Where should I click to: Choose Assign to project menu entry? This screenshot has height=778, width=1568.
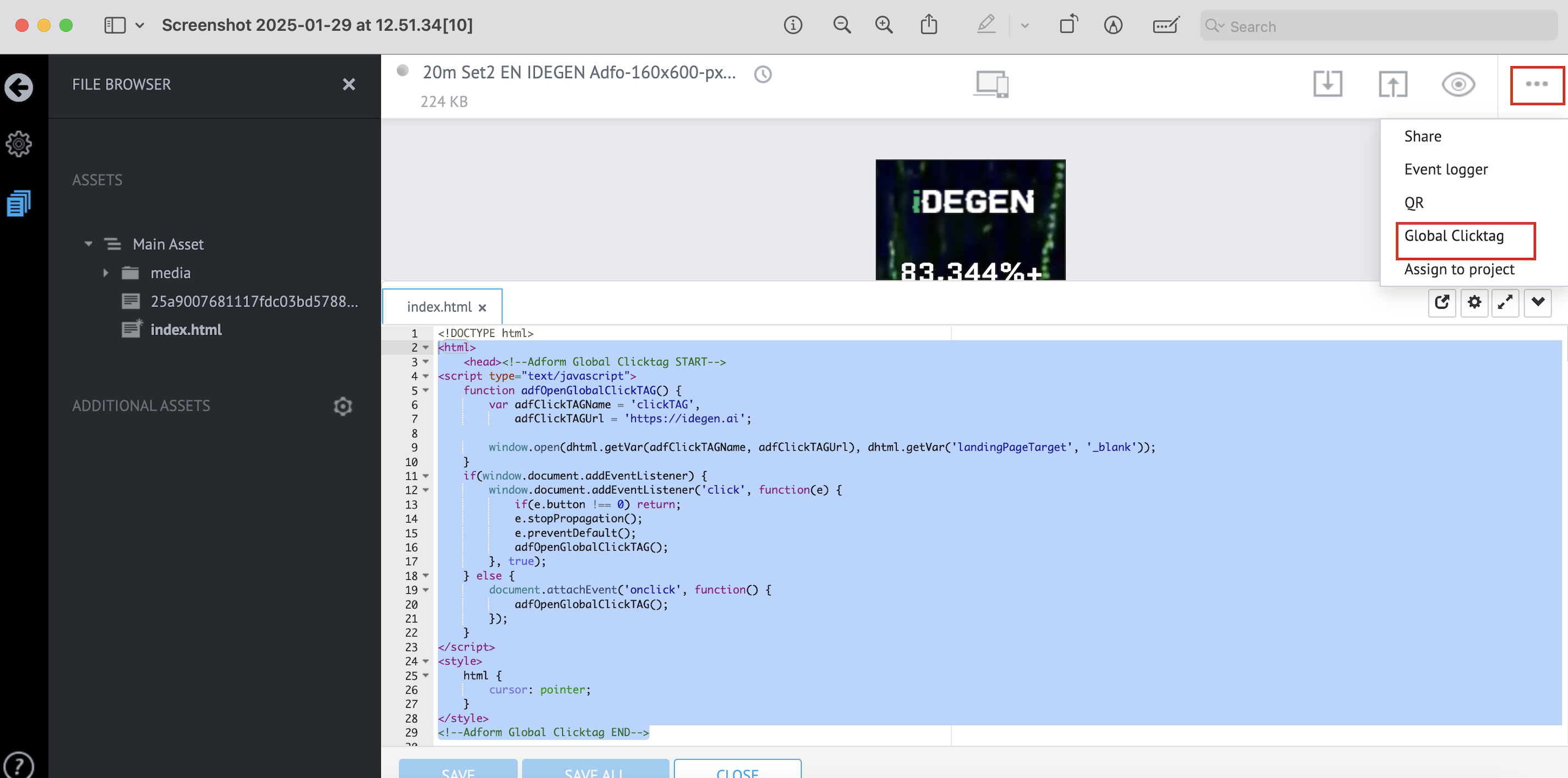1459,269
